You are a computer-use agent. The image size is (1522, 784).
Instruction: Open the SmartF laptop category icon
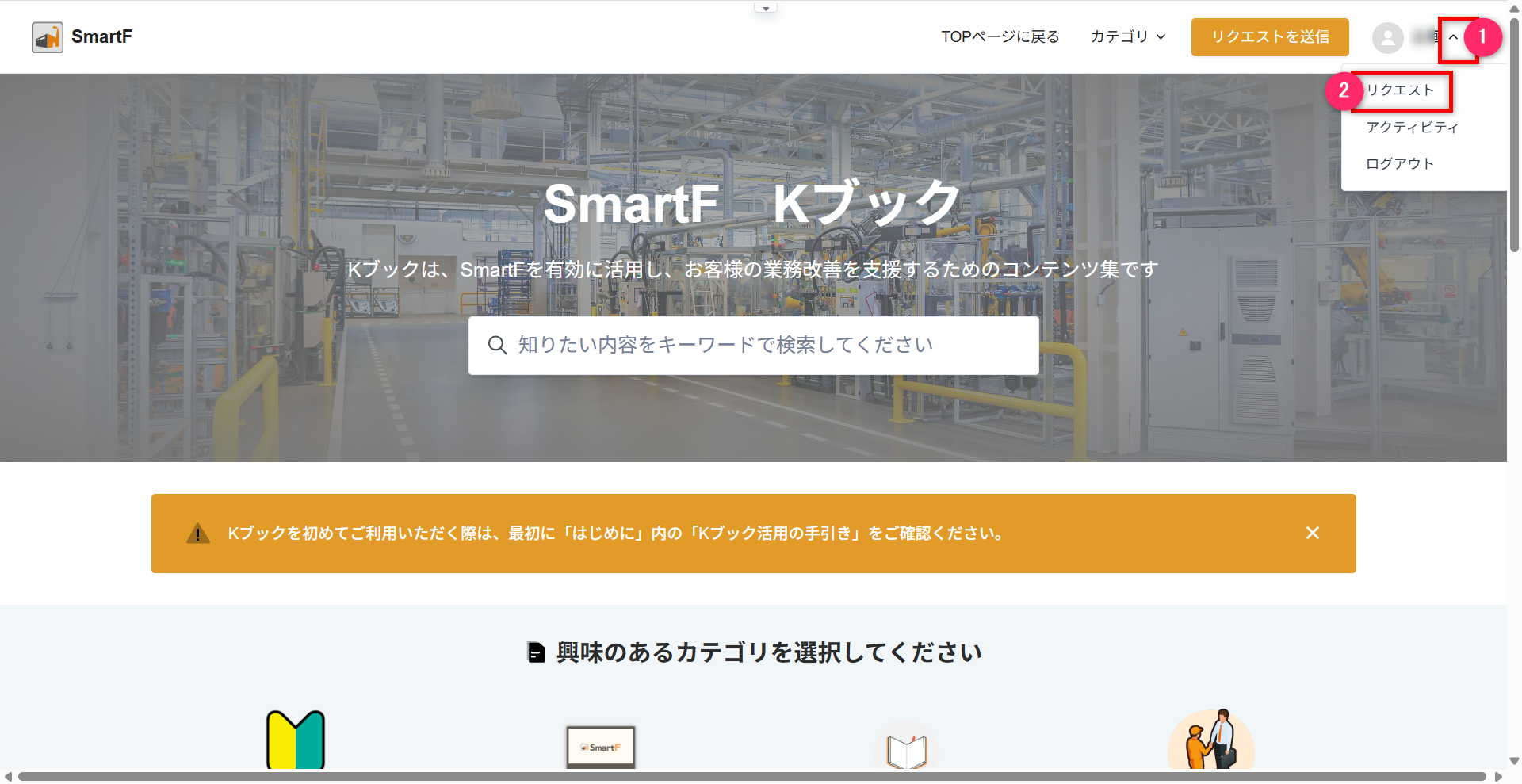[x=601, y=747]
